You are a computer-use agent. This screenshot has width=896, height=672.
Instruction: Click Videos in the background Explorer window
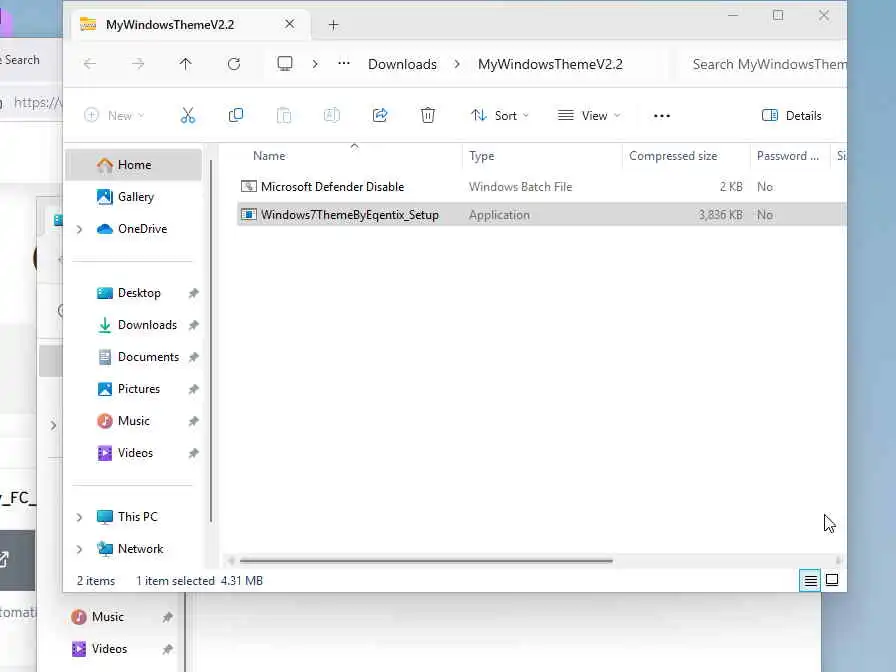point(109,649)
